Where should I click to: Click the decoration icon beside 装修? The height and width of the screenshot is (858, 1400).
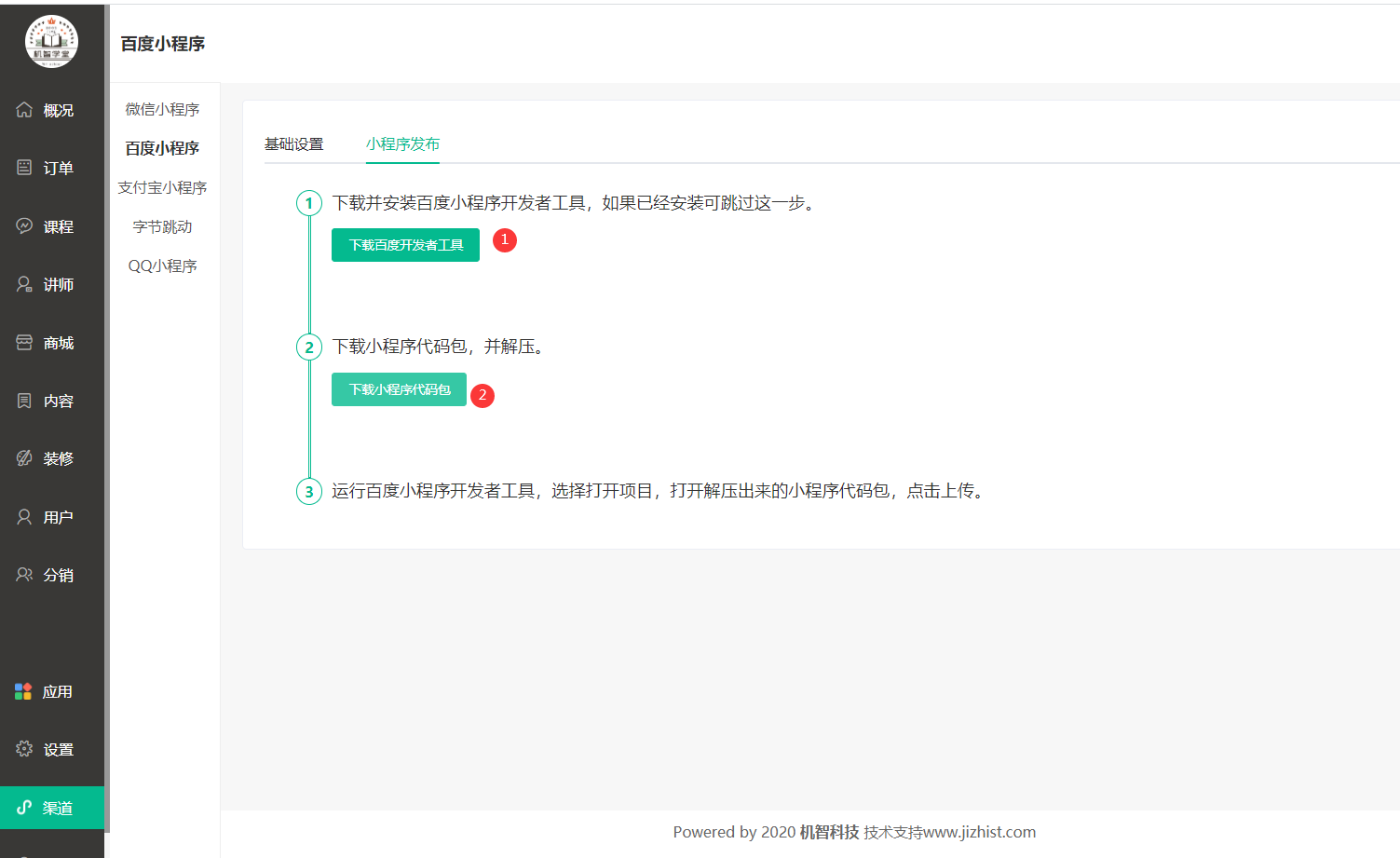point(24,458)
